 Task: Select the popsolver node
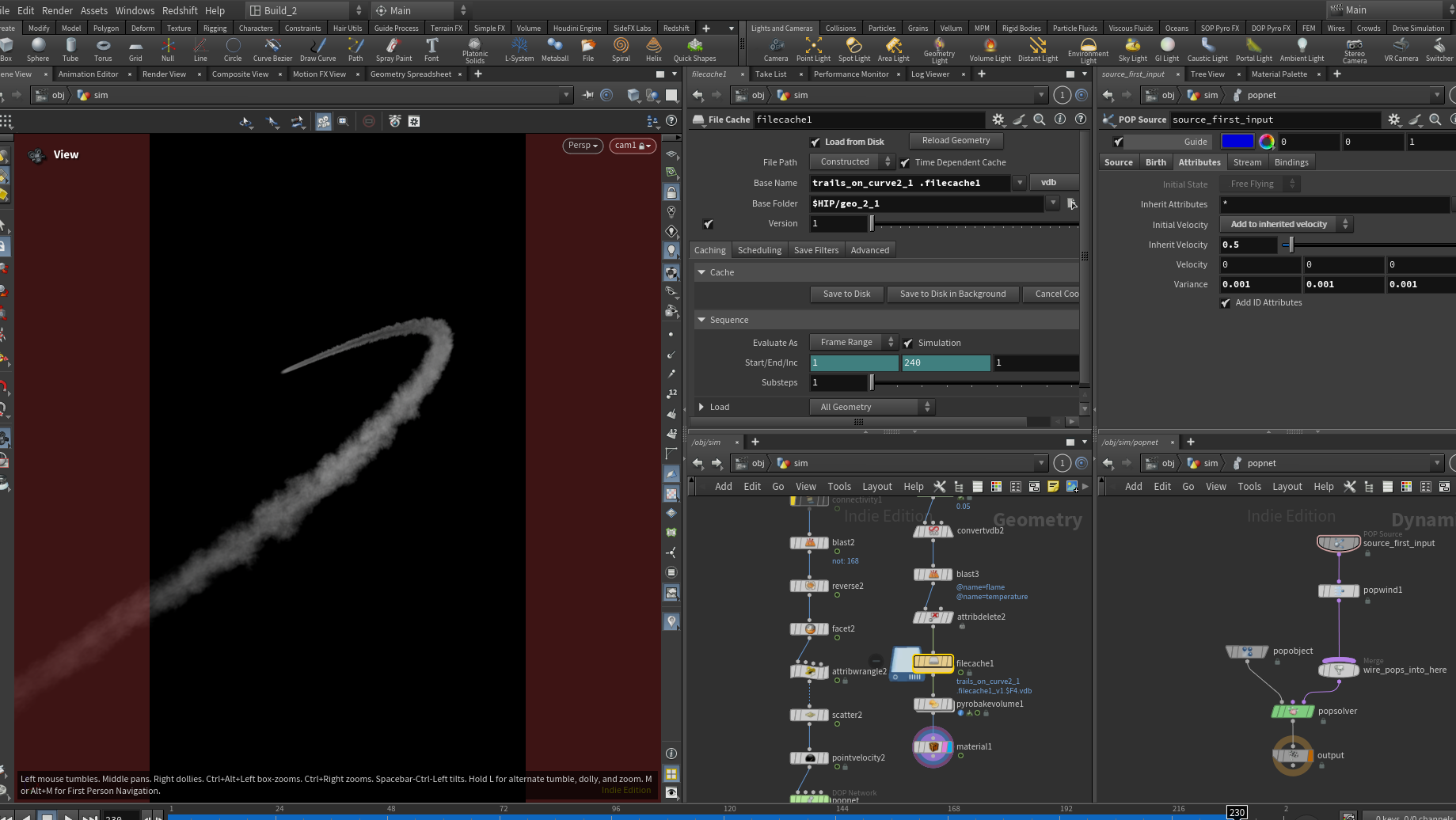(x=1292, y=711)
